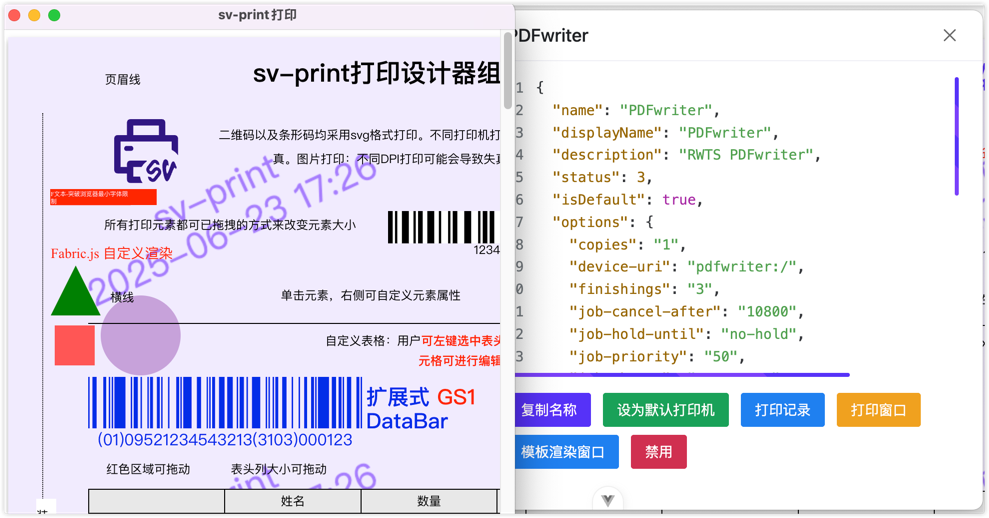Click the print preview vertical scrollbar
Viewport: 989px width, 518px height.
click(x=508, y=70)
